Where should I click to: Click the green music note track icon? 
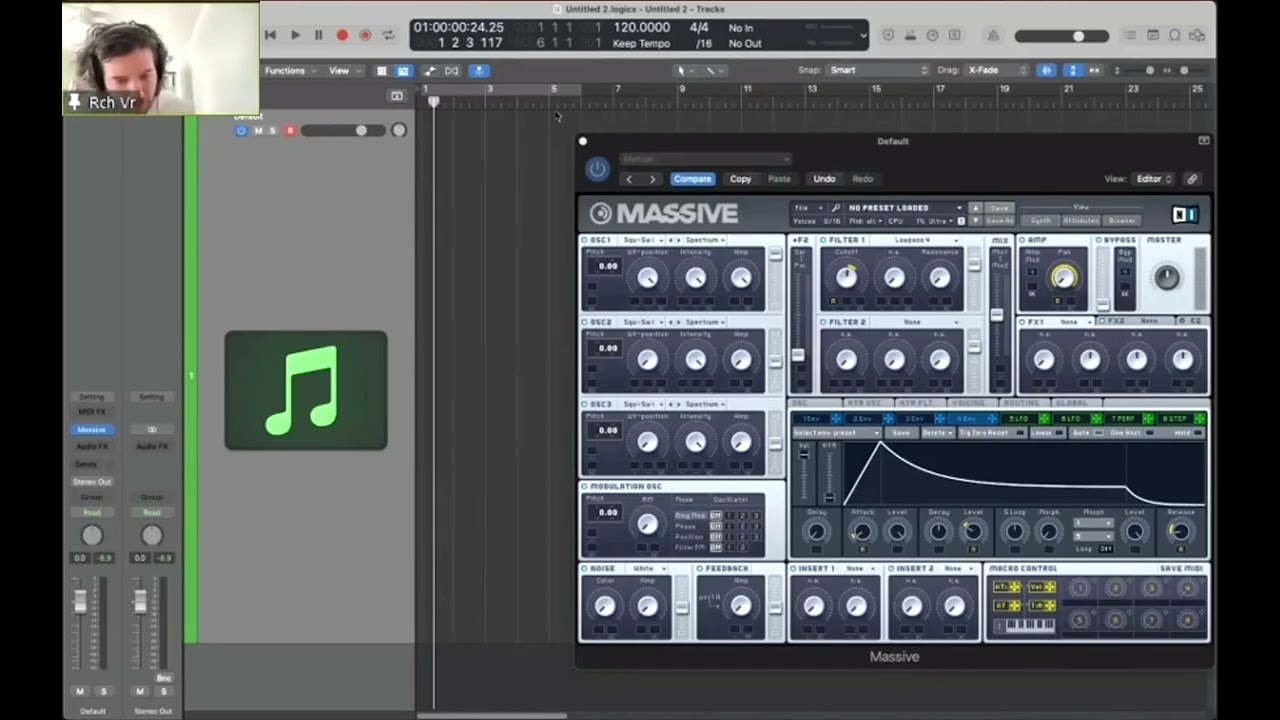tap(306, 390)
